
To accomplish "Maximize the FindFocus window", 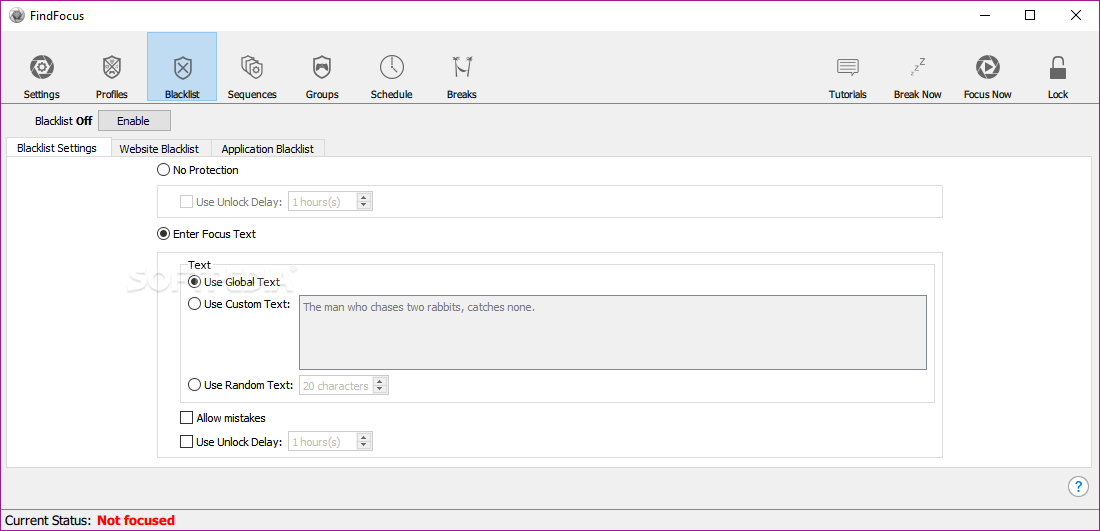I will tap(1030, 15).
